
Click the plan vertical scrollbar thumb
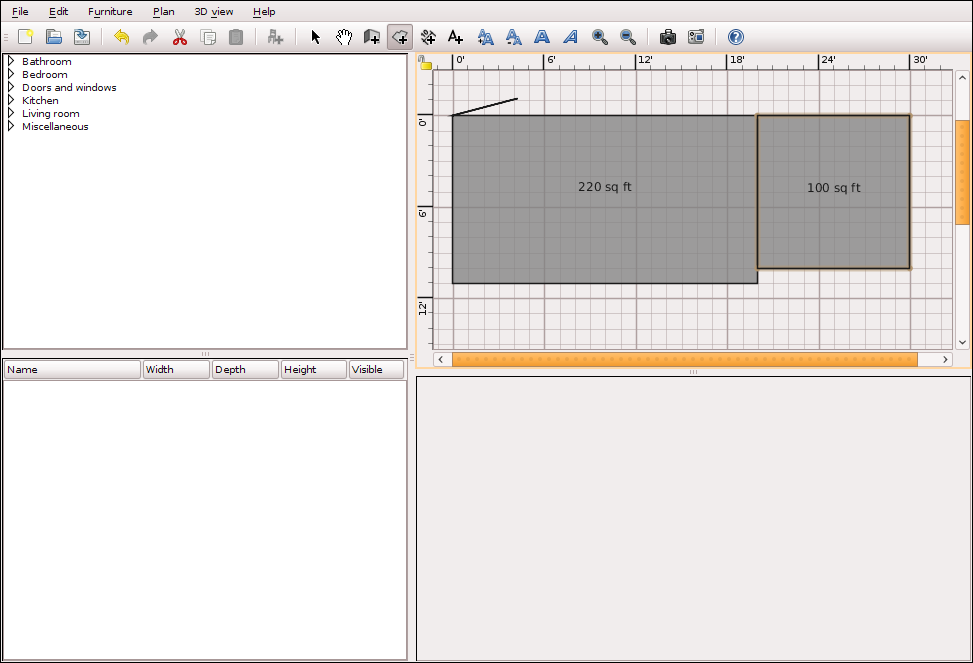point(962,173)
